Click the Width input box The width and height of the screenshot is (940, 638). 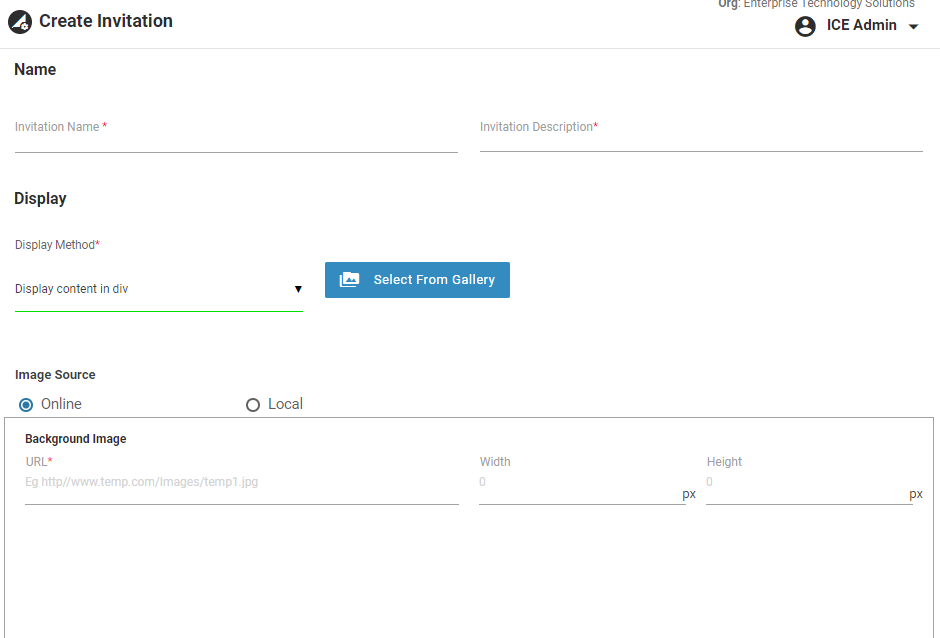click(577, 483)
